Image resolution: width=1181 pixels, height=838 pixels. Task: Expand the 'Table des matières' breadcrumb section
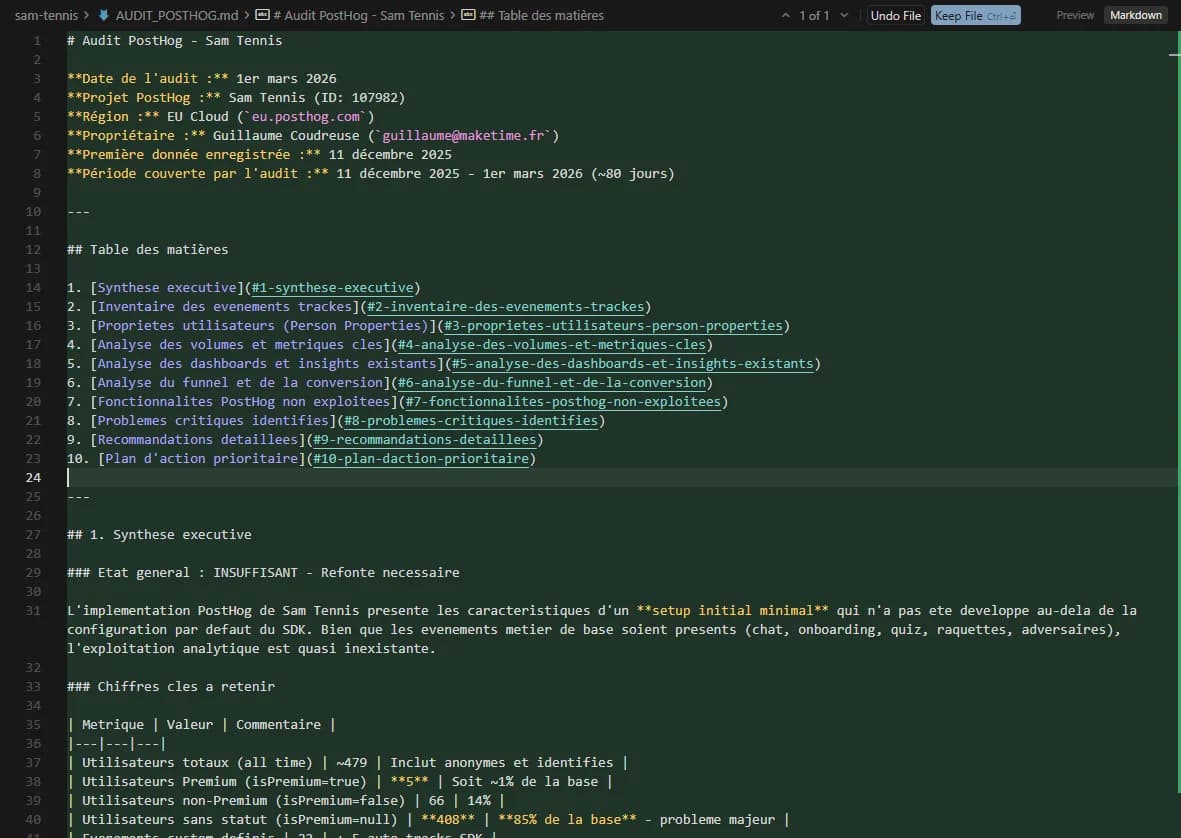(x=541, y=15)
